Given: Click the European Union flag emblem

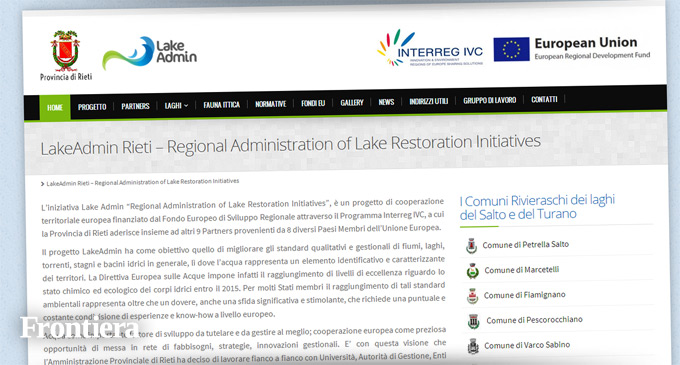Looking at the screenshot, I should tap(511, 49).
